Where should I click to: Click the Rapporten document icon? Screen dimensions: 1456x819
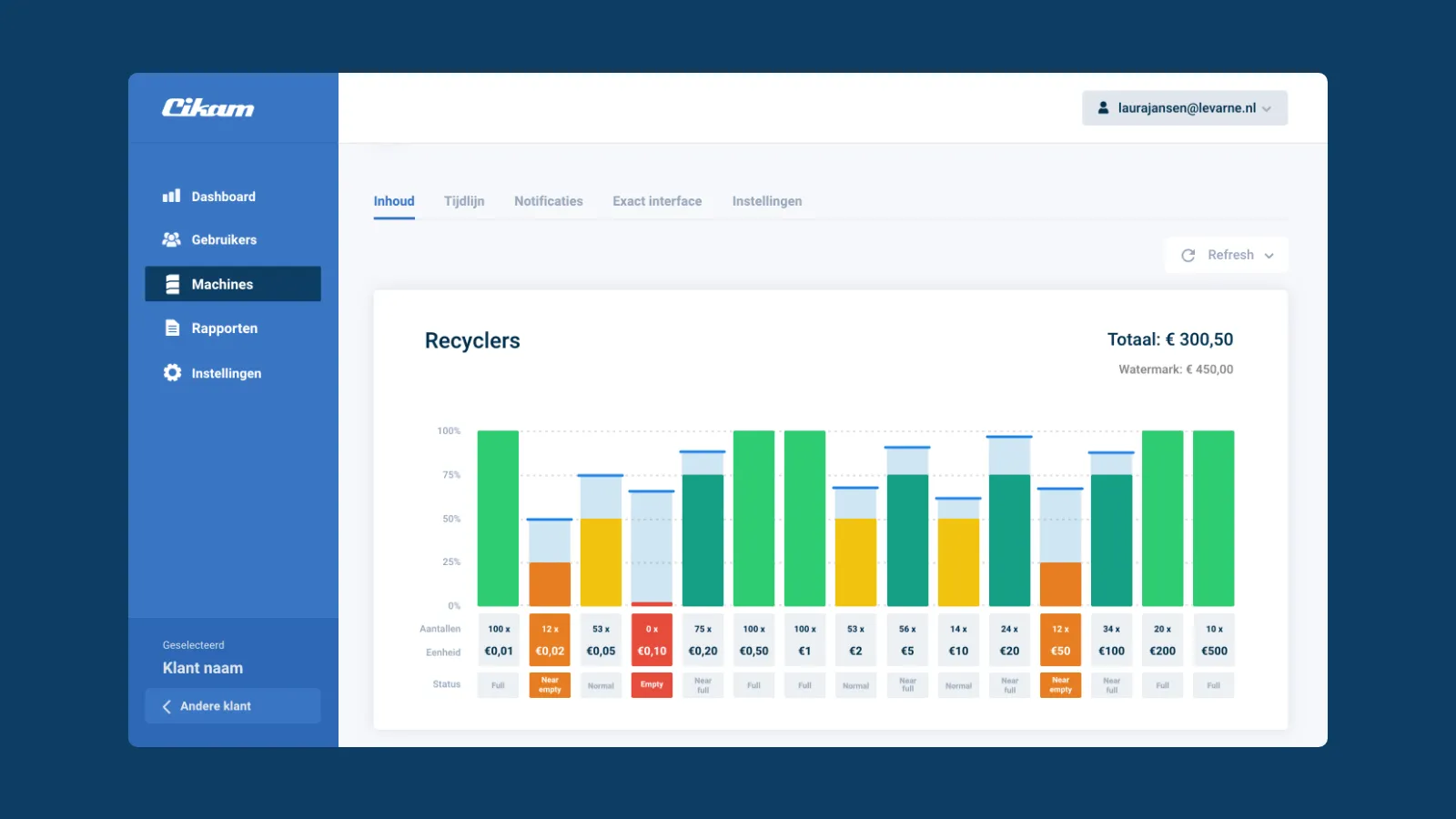[x=172, y=328]
